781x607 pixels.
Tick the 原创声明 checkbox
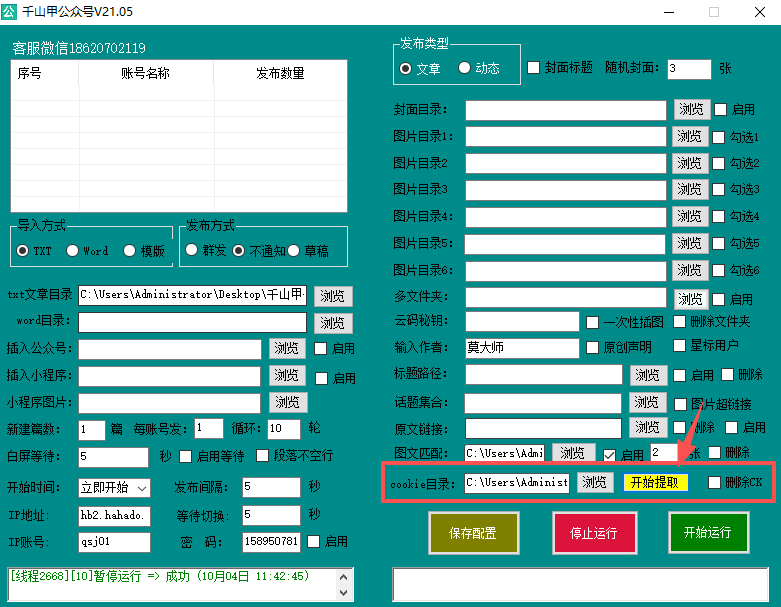point(593,348)
